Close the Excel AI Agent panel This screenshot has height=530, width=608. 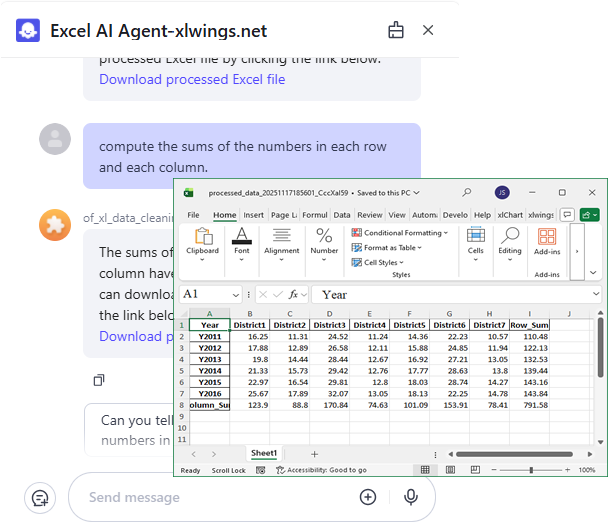coord(428,30)
